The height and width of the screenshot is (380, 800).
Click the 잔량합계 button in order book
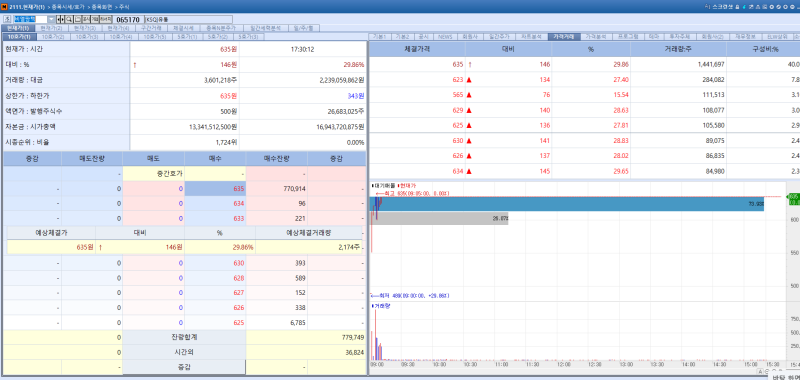184,337
